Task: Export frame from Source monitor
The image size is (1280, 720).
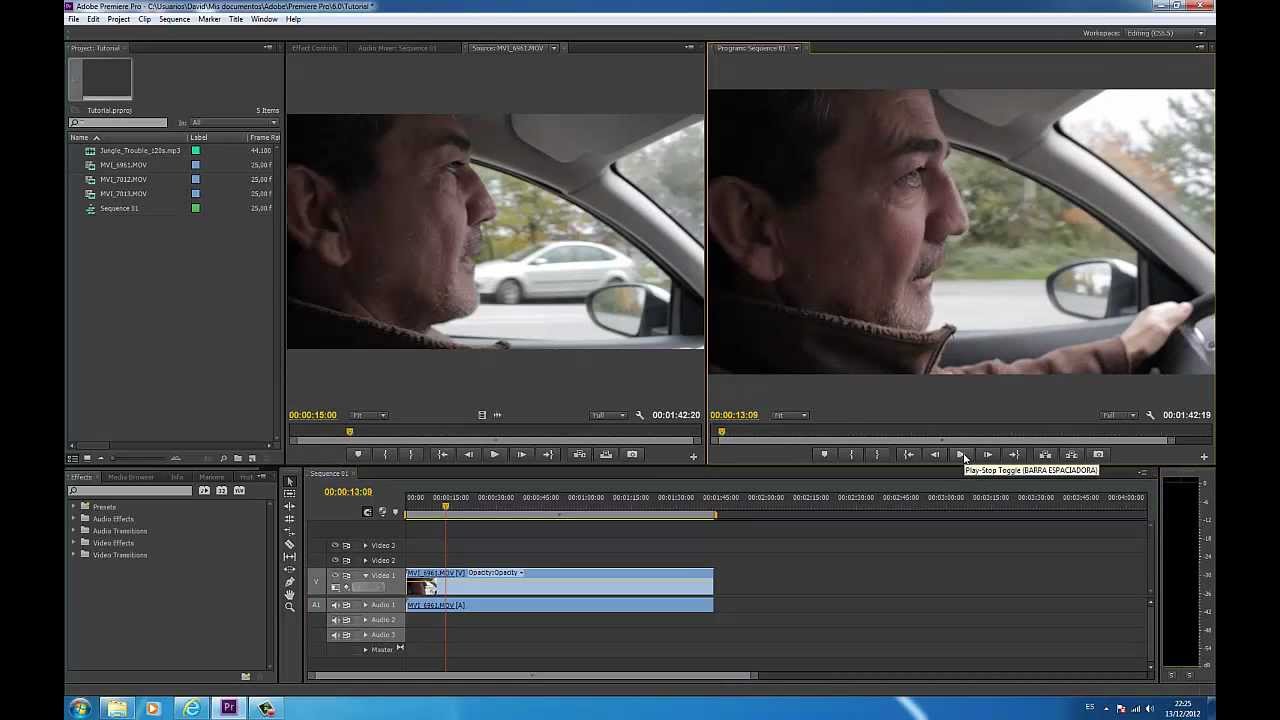Action: pos(632,455)
